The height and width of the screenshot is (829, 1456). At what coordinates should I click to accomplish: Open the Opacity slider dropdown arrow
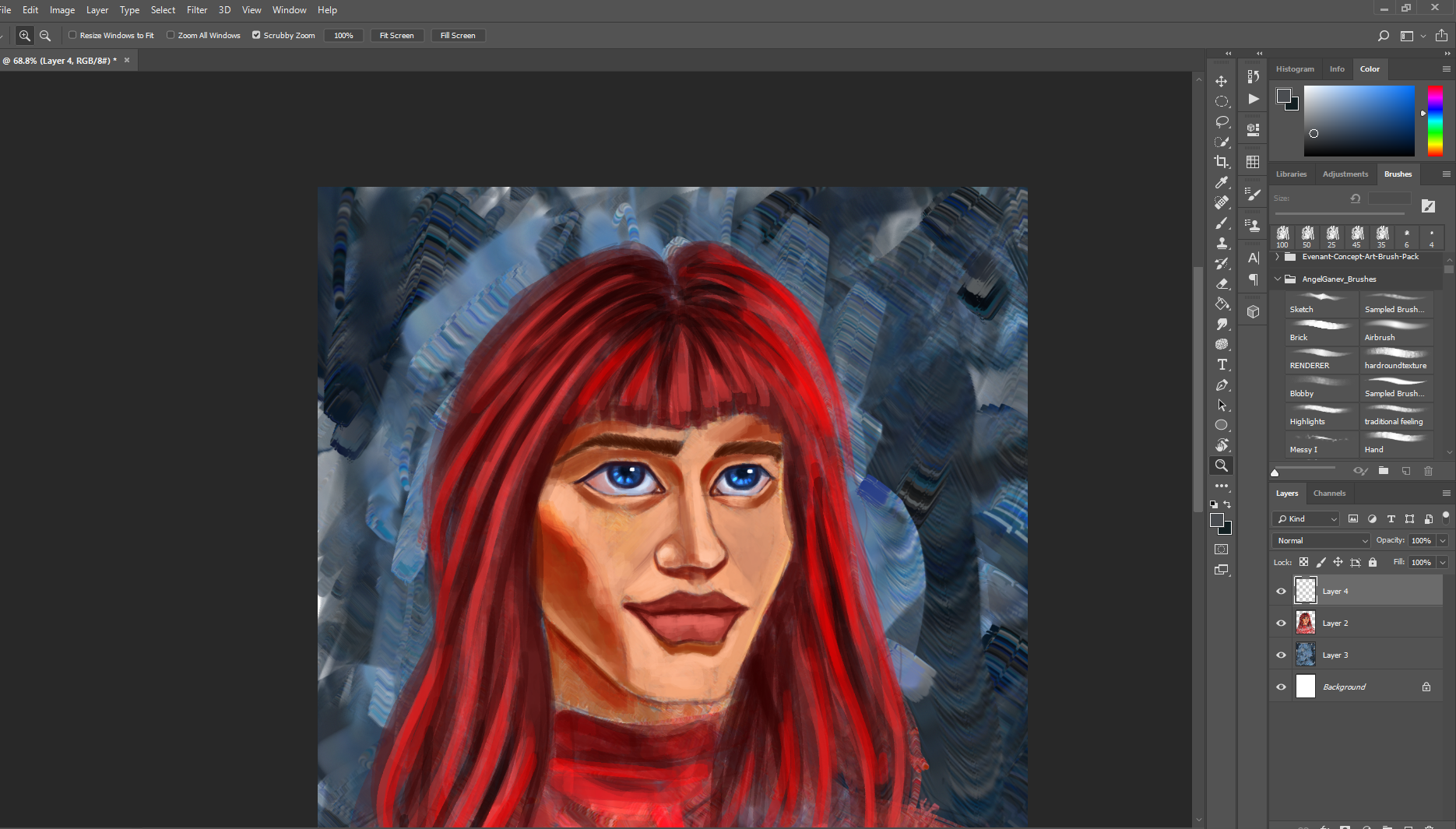(x=1443, y=541)
